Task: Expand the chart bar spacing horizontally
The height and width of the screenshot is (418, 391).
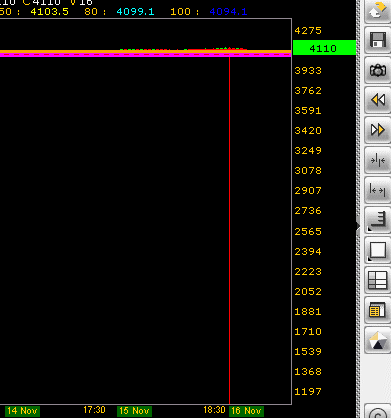Action: pos(378,190)
